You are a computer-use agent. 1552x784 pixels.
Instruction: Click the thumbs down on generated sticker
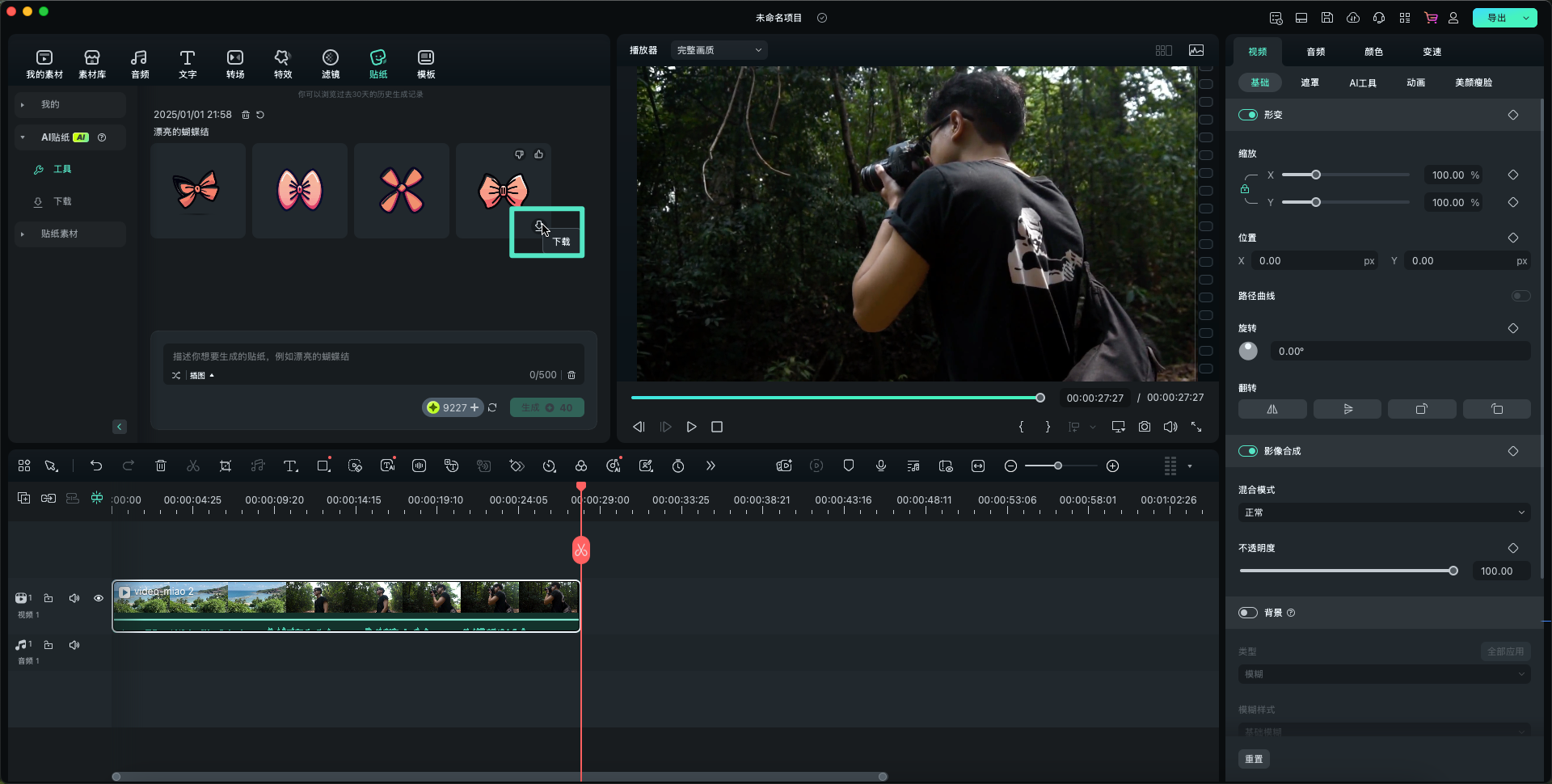coord(520,154)
